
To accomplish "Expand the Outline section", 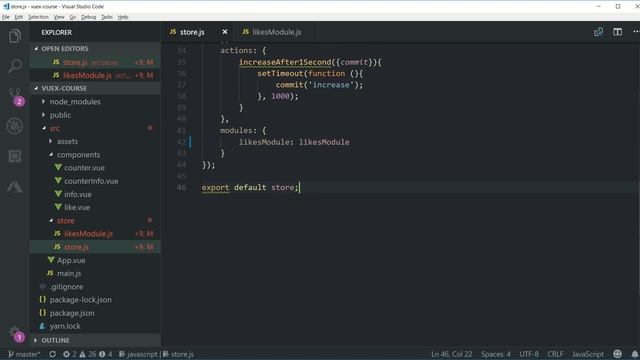I will pos(95,340).
